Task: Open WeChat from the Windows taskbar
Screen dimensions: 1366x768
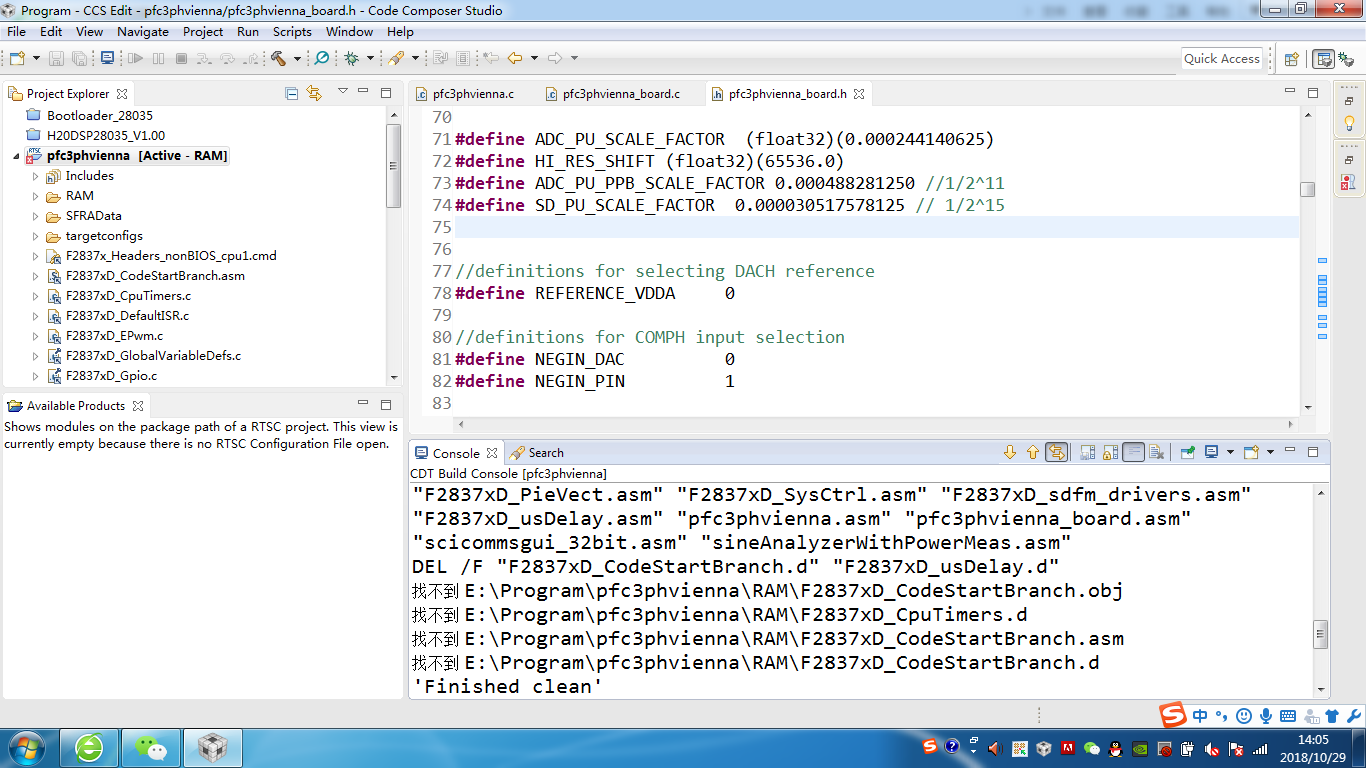Action: [x=151, y=748]
